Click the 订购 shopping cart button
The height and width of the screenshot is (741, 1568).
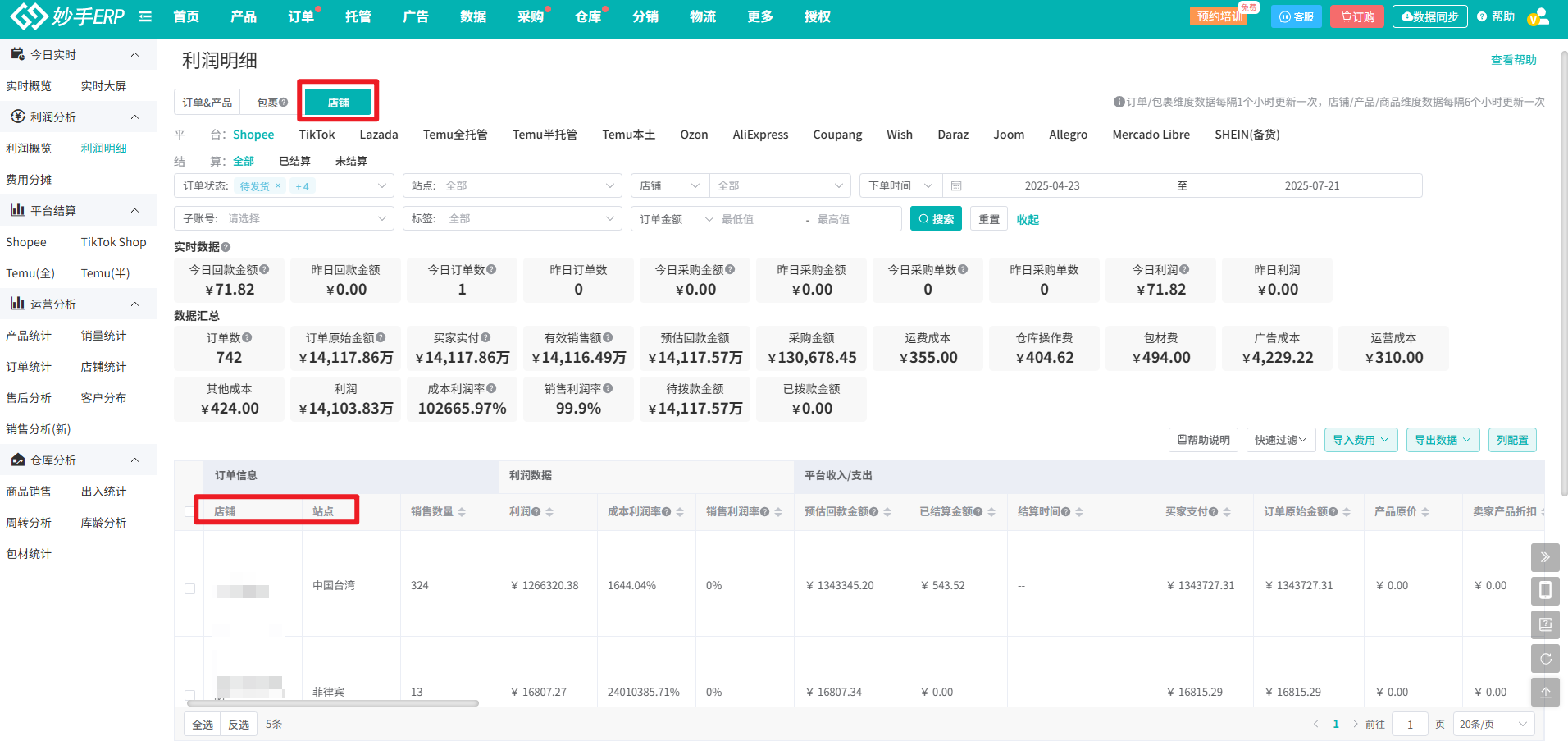(x=1357, y=16)
